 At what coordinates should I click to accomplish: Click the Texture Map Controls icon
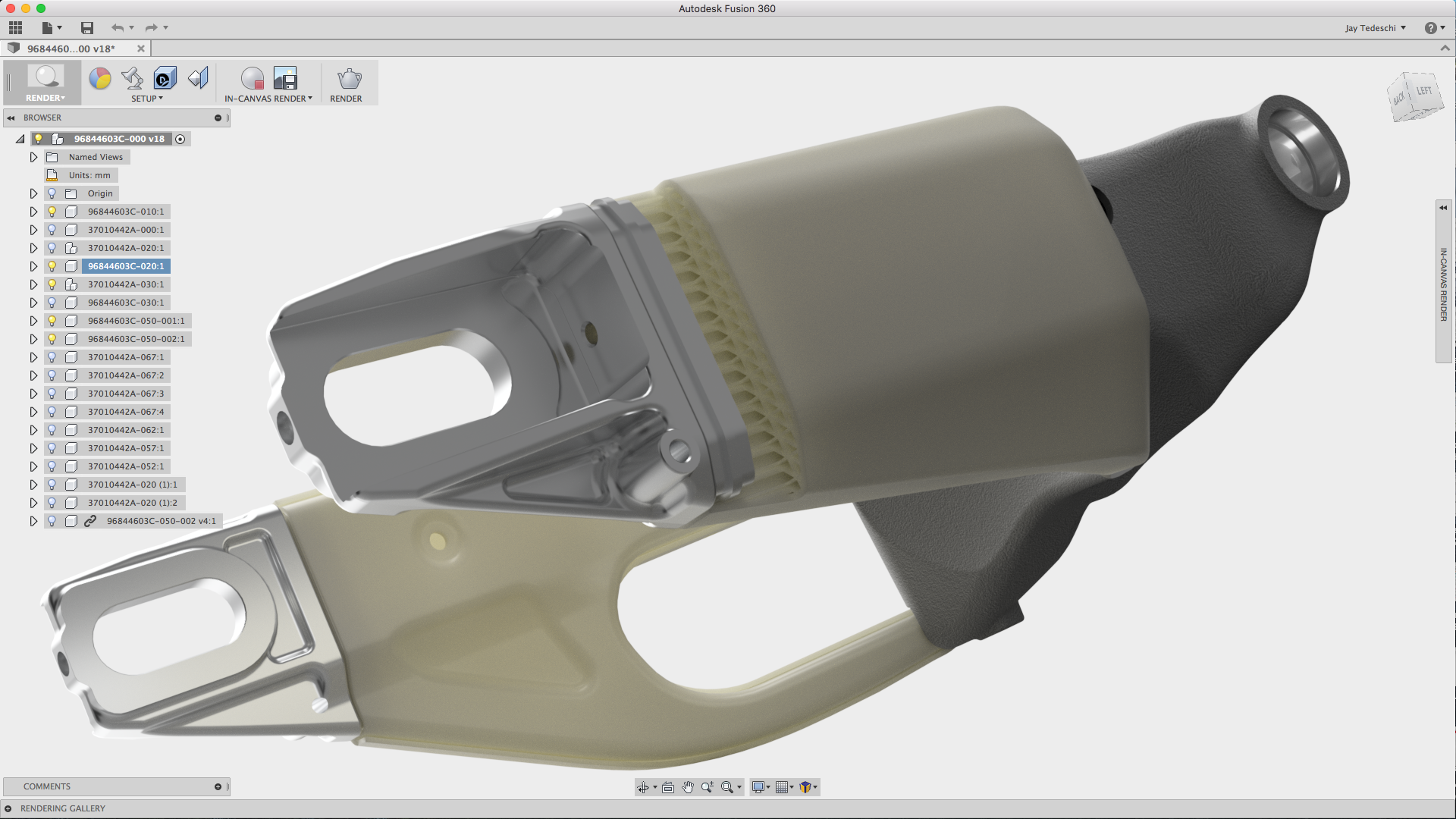(198, 78)
